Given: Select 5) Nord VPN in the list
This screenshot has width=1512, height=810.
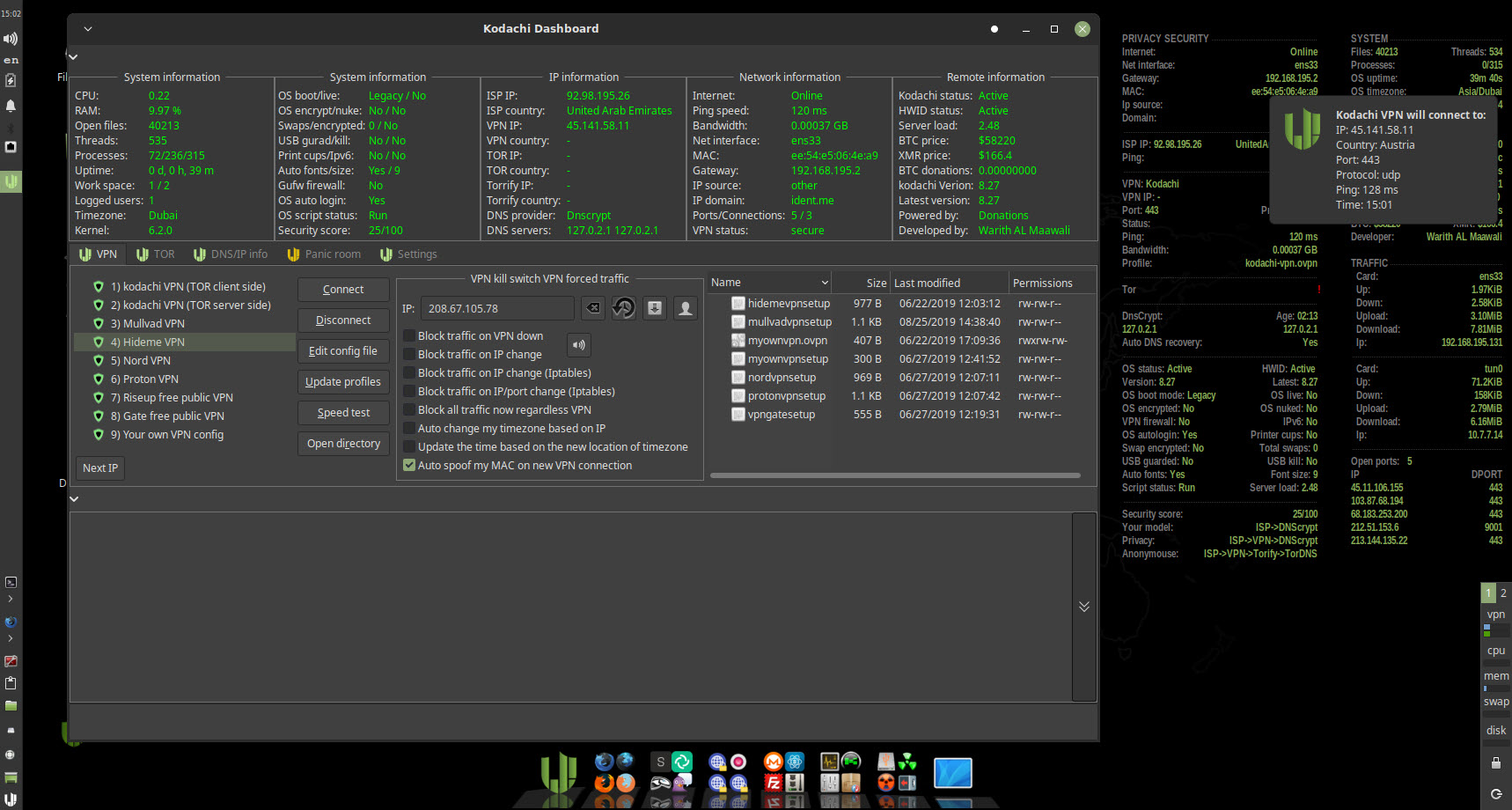Looking at the screenshot, I should pyautogui.click(x=186, y=361).
